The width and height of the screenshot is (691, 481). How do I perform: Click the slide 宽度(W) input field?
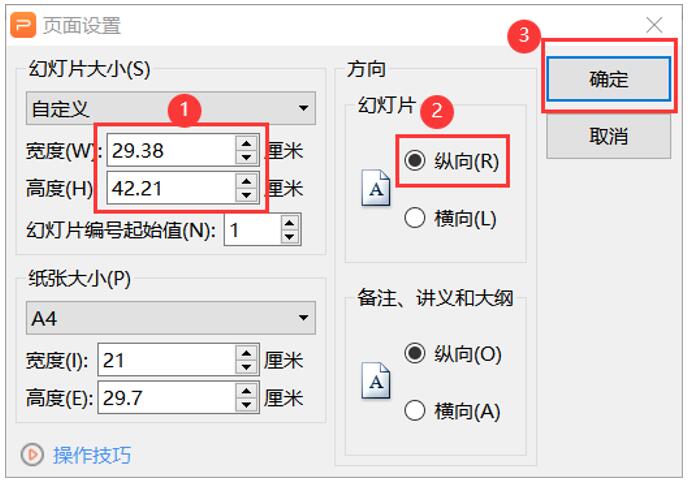tap(168, 151)
